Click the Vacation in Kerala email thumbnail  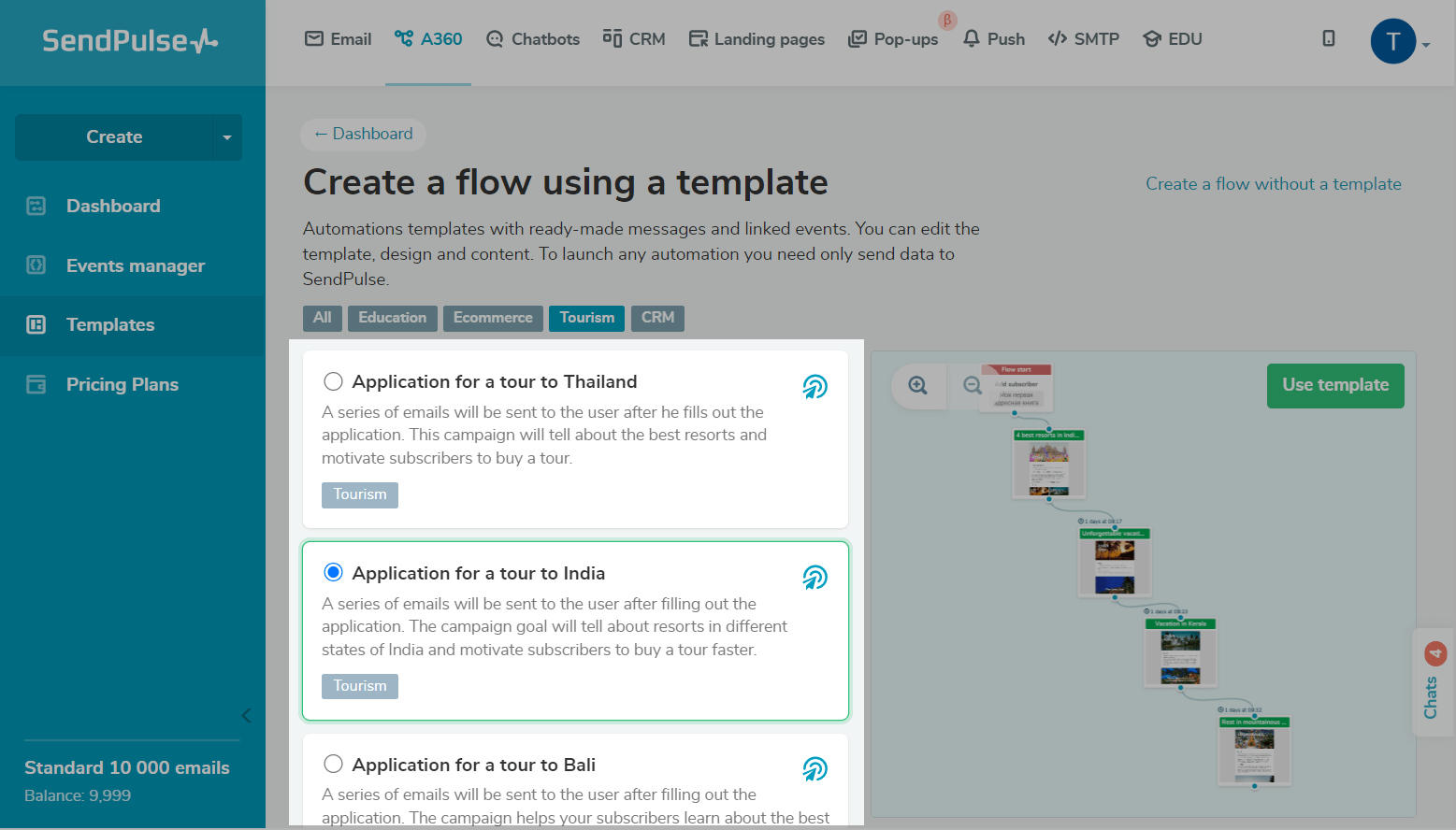coord(1180,653)
